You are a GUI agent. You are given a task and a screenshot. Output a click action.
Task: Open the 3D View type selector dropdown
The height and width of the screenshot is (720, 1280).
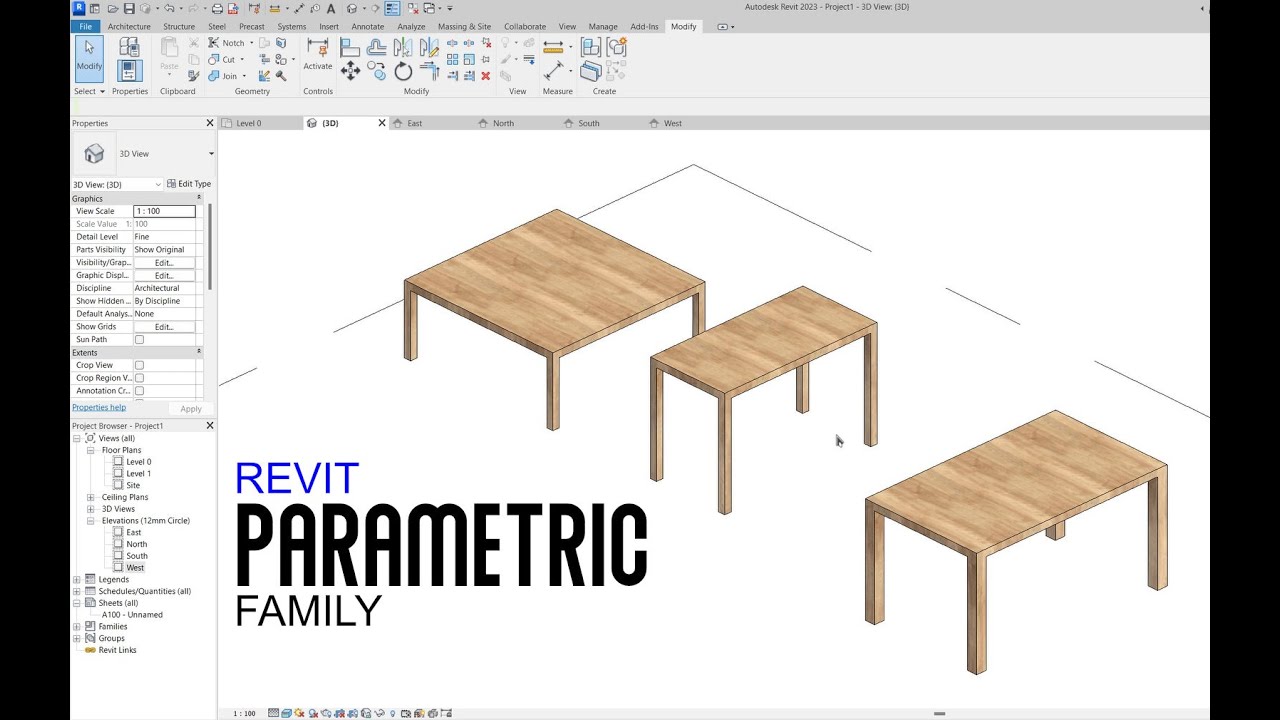tap(211, 154)
